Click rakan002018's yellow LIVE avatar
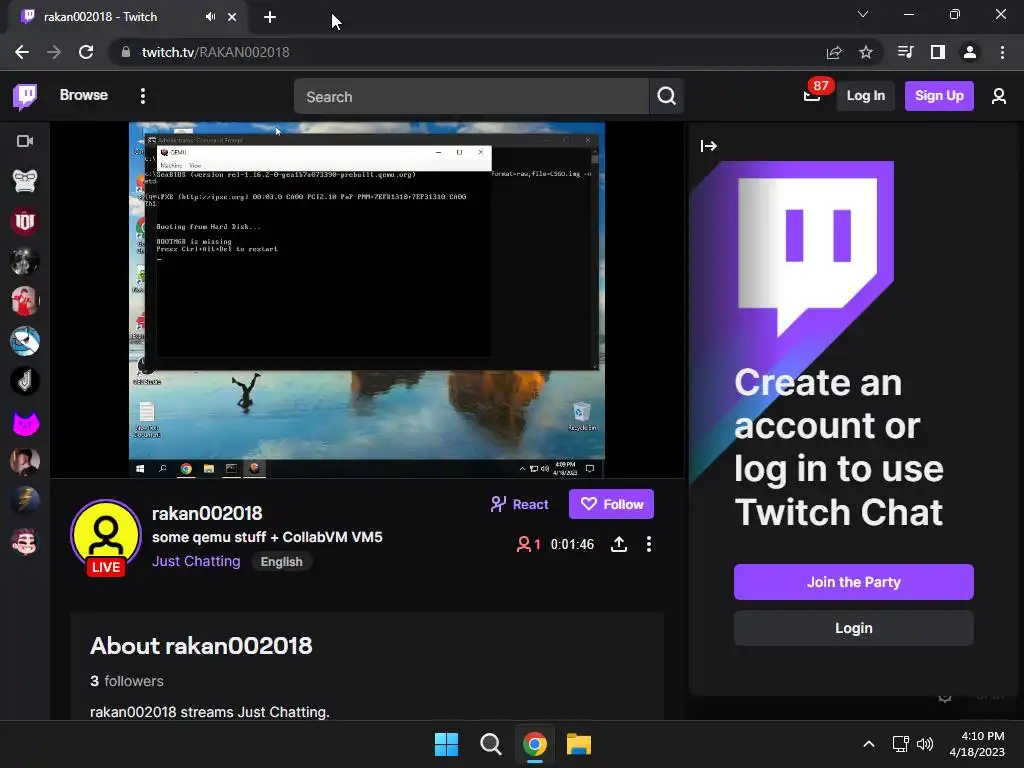The height and width of the screenshot is (768, 1024). pos(106,537)
